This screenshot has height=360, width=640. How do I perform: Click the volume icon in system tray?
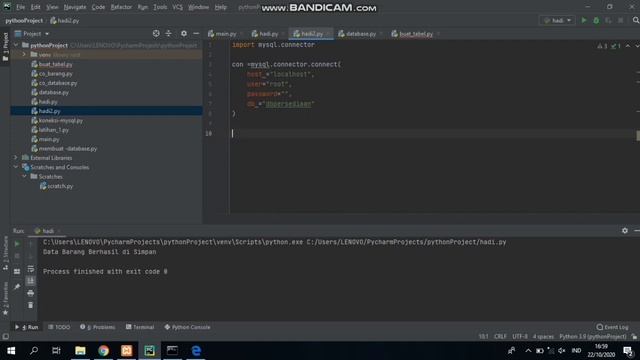pyautogui.click(x=562, y=351)
